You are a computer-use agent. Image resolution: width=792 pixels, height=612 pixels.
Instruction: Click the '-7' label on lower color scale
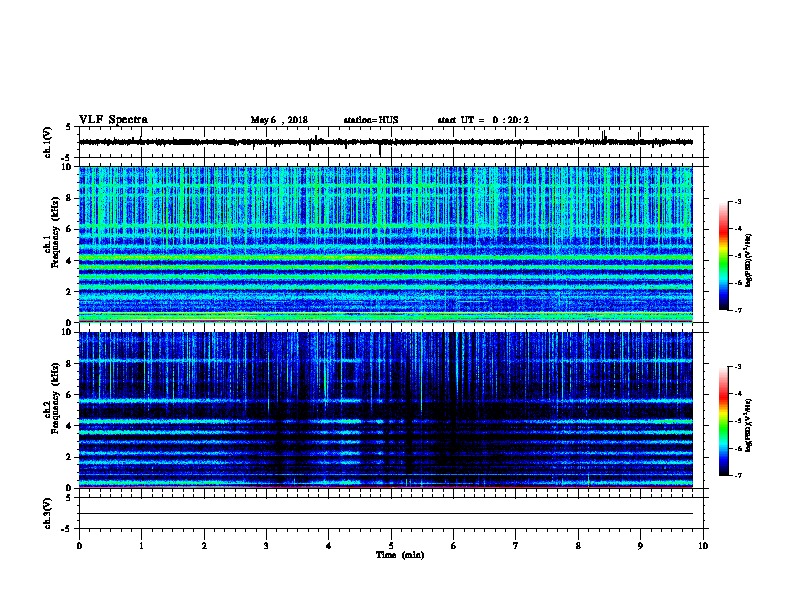737,476
